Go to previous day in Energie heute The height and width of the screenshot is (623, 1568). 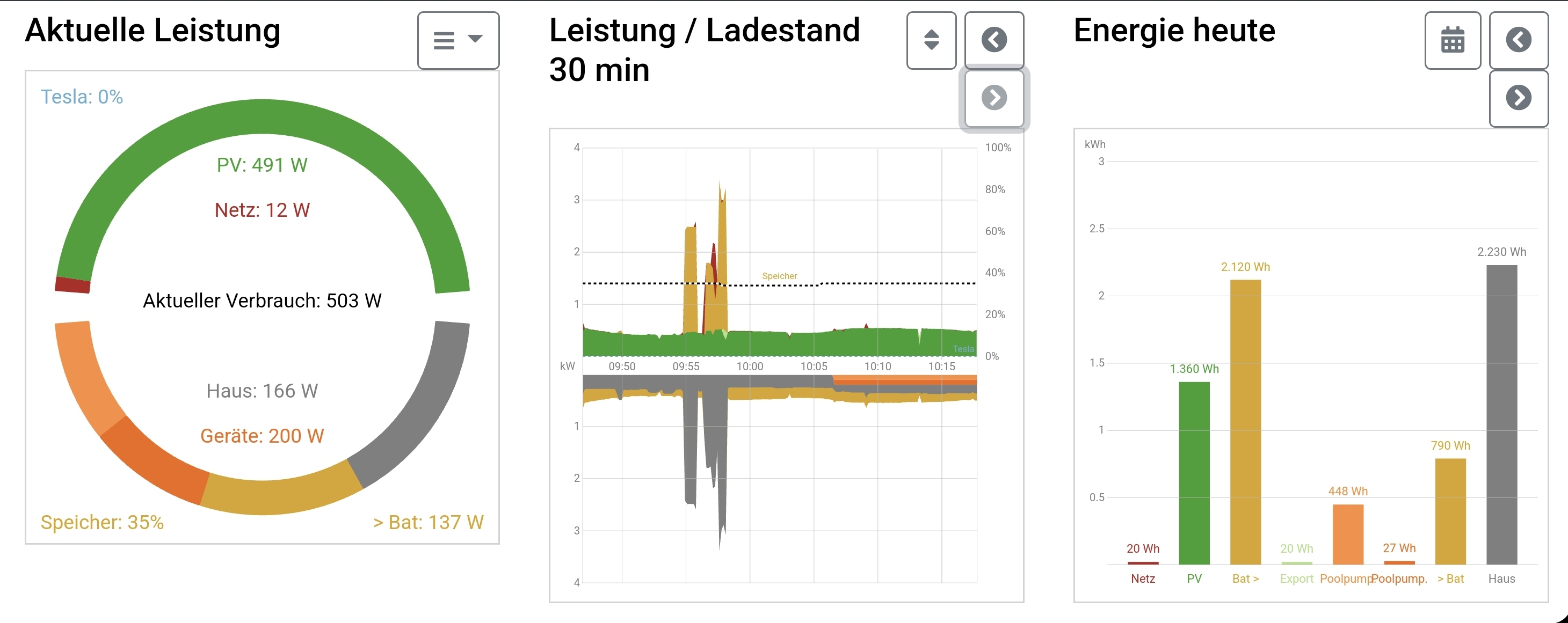click(1518, 40)
